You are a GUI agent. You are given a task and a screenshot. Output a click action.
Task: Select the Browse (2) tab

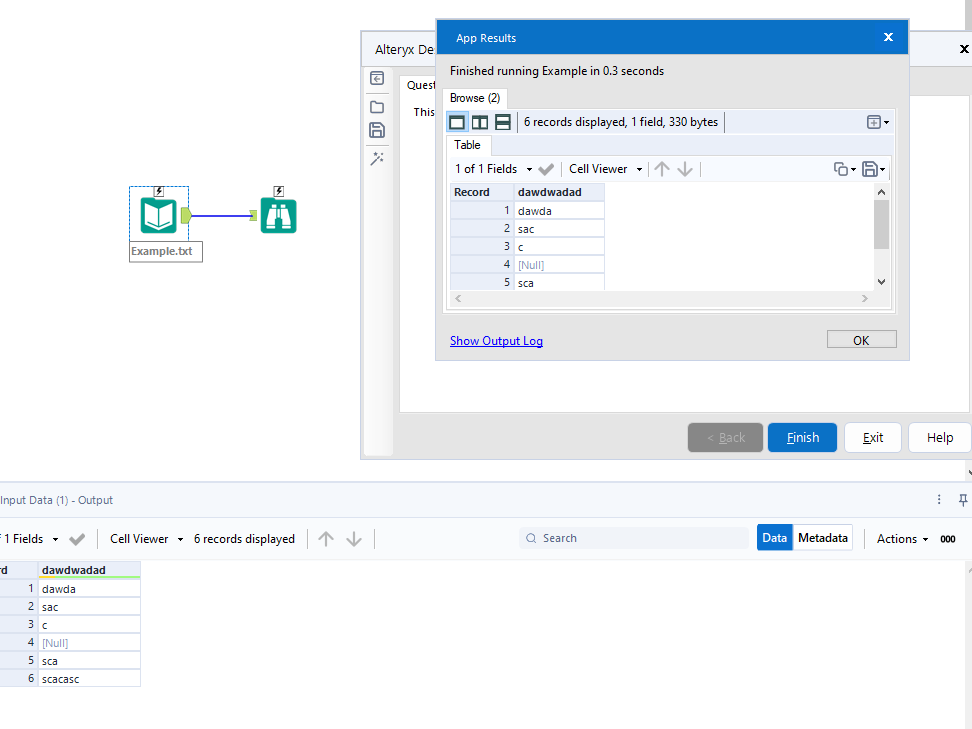click(475, 98)
